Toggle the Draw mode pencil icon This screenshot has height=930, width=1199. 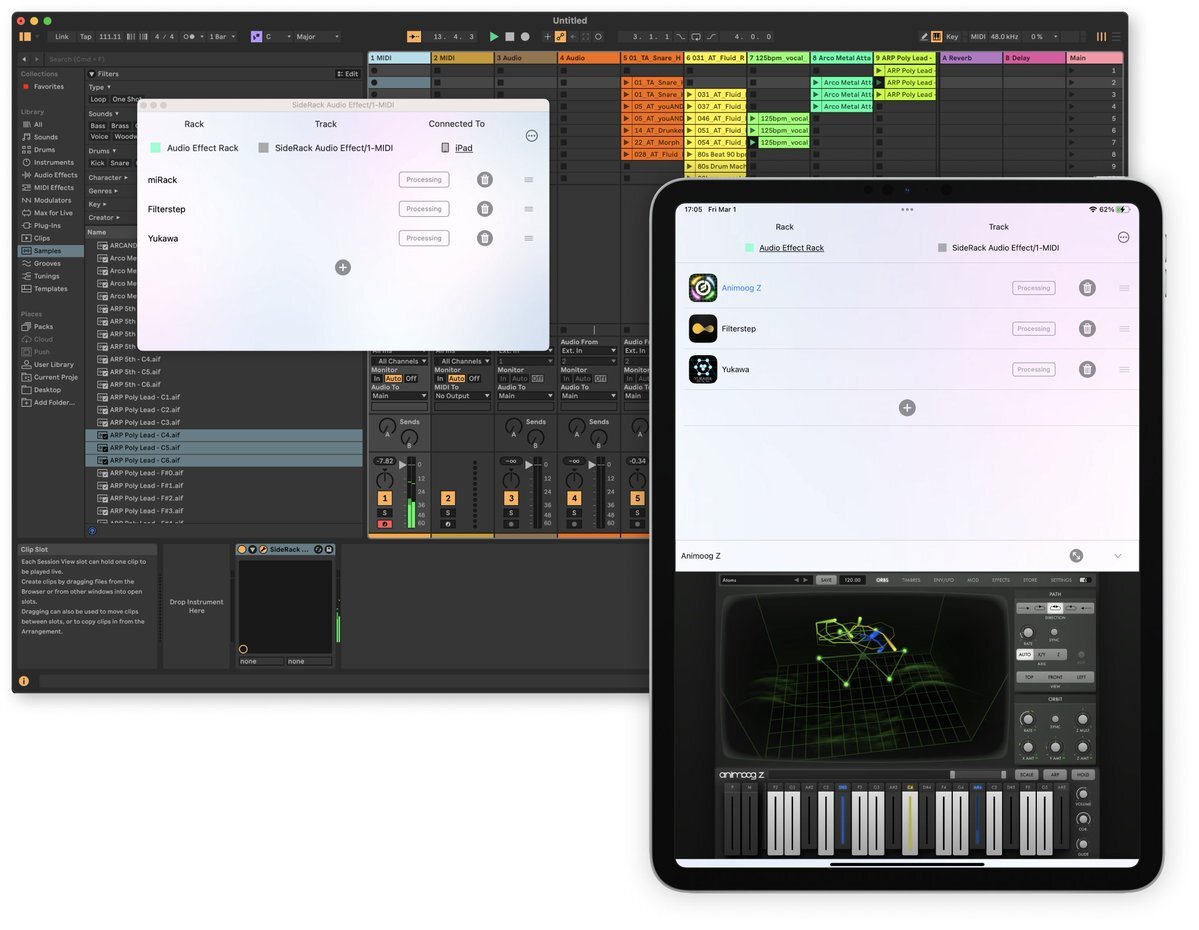[924, 37]
